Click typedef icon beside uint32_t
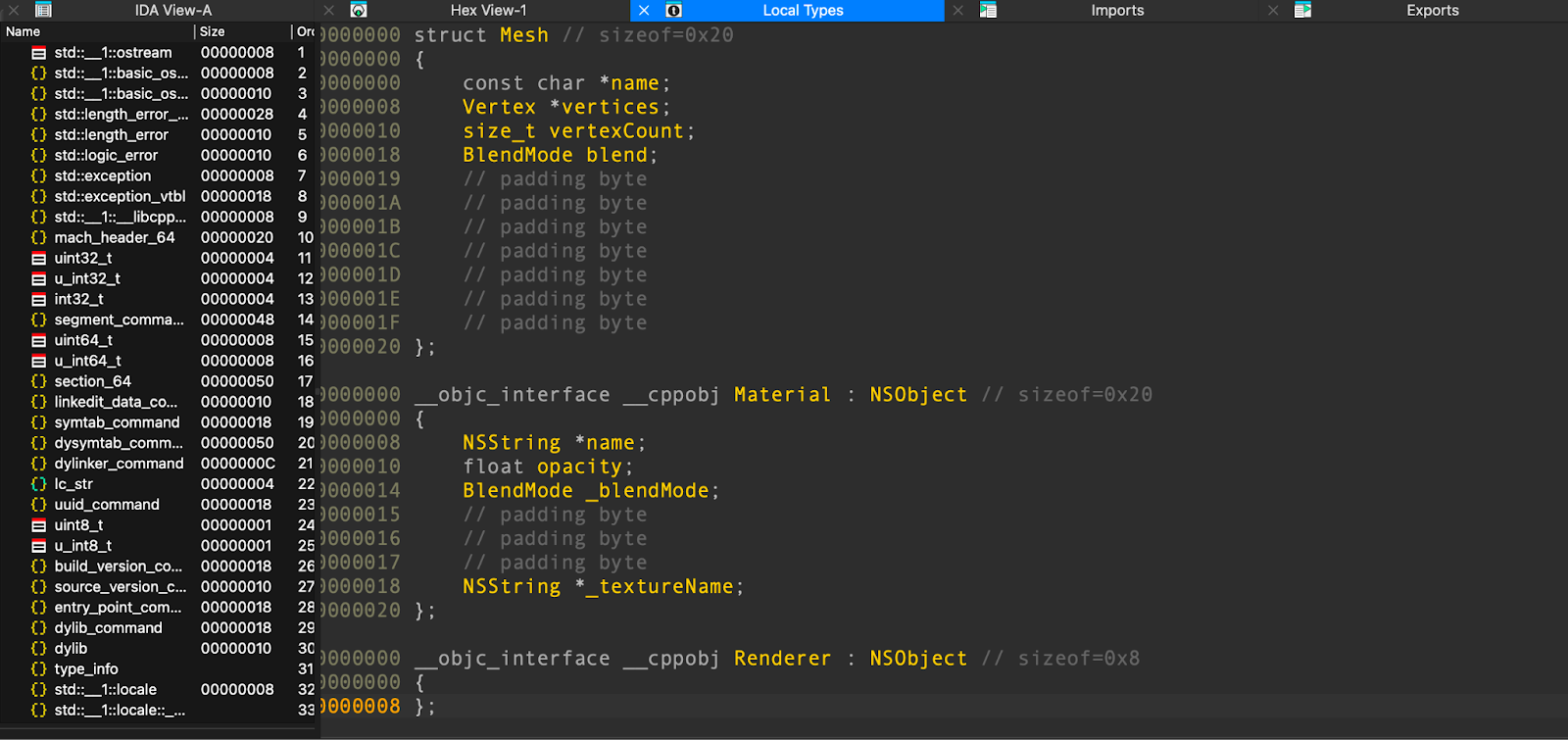Viewport: 1568px width, 740px height. coord(38,258)
